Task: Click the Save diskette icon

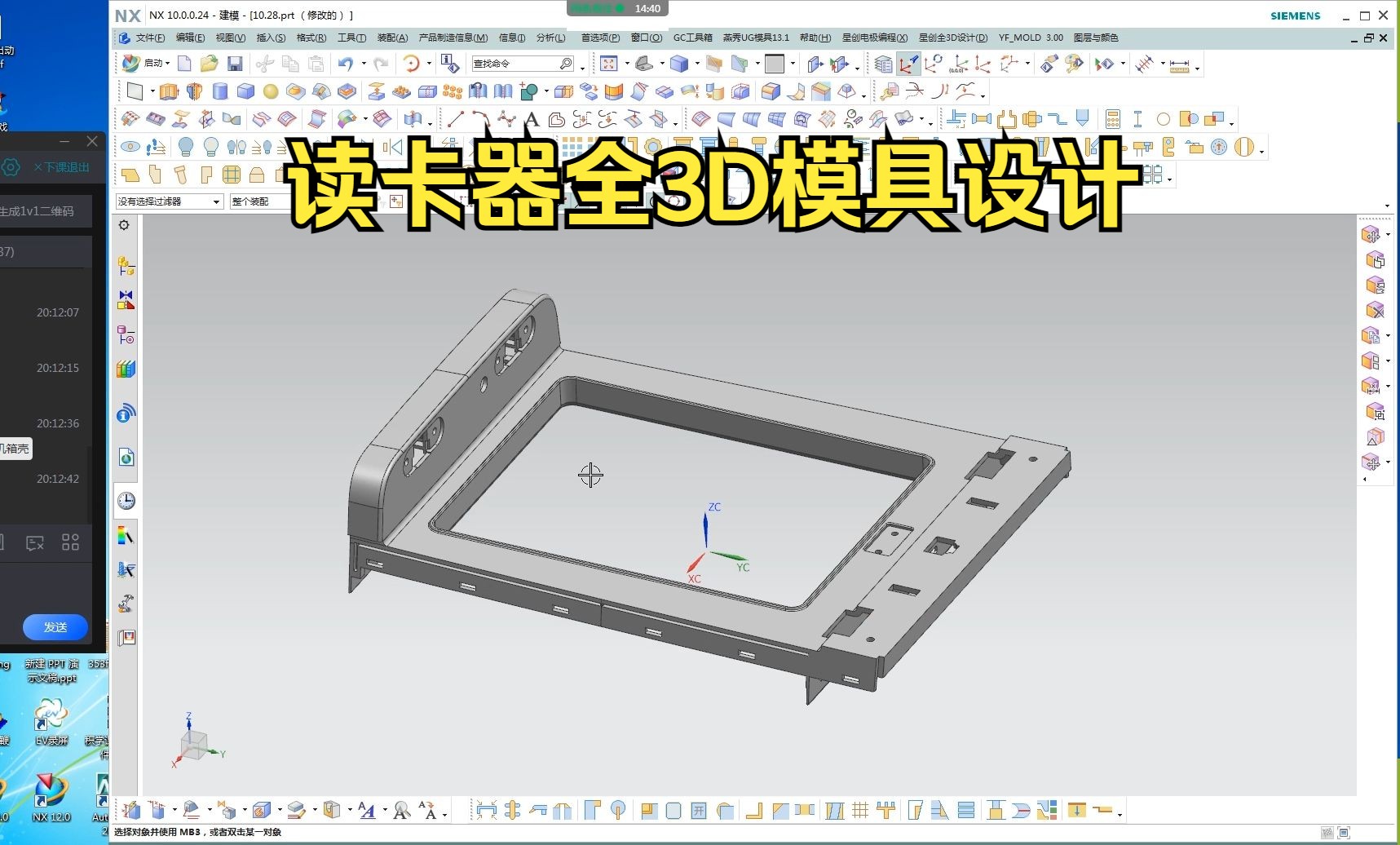Action: pyautogui.click(x=235, y=63)
